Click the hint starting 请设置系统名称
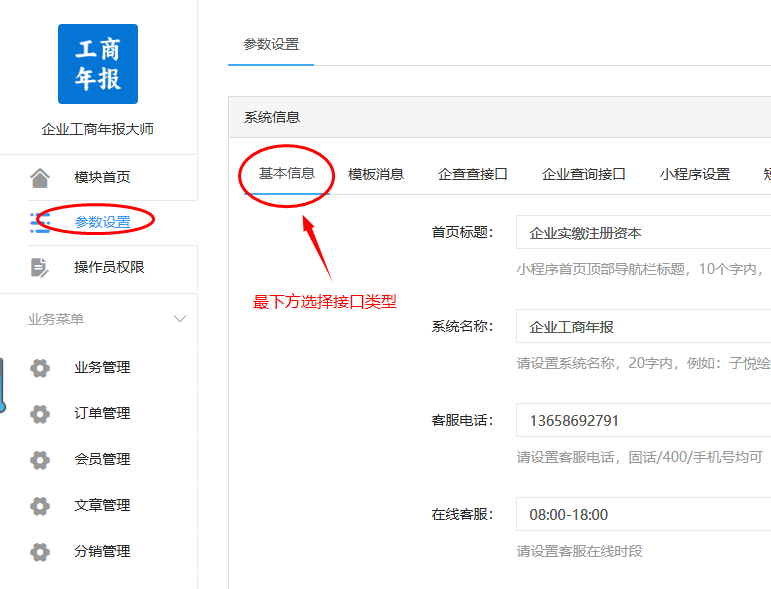The height and width of the screenshot is (589, 771). [643, 363]
